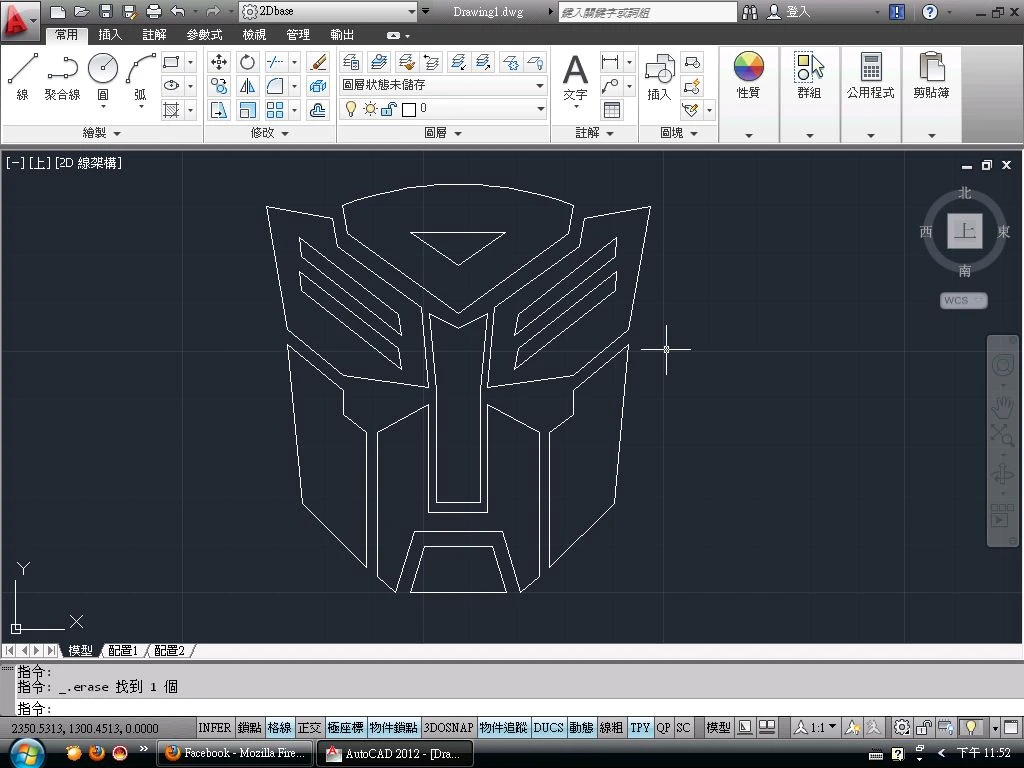Click the Move tool in 修改 panel
The image size is (1024, 768).
[219, 62]
